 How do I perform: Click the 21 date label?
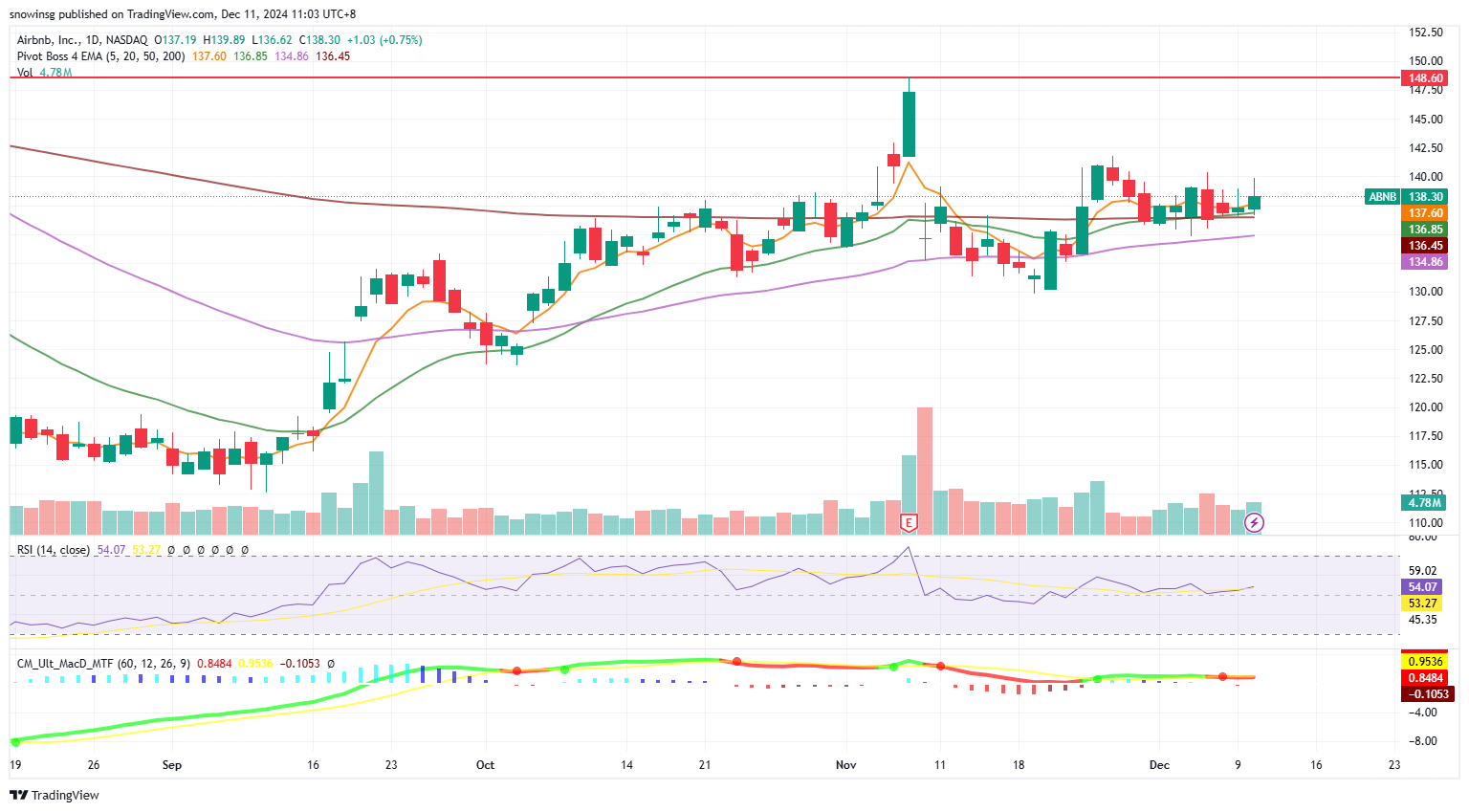click(x=705, y=765)
